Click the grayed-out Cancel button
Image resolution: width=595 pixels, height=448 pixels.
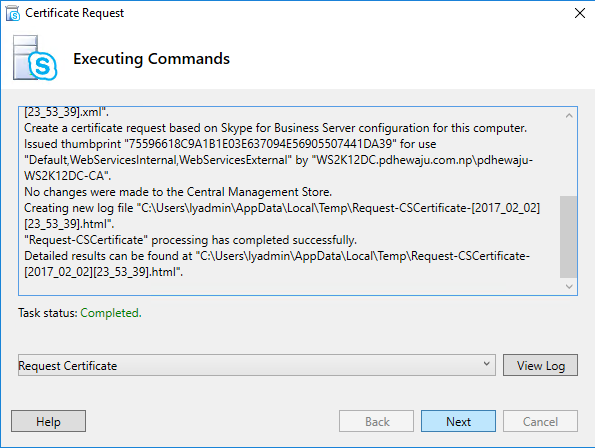(540, 421)
